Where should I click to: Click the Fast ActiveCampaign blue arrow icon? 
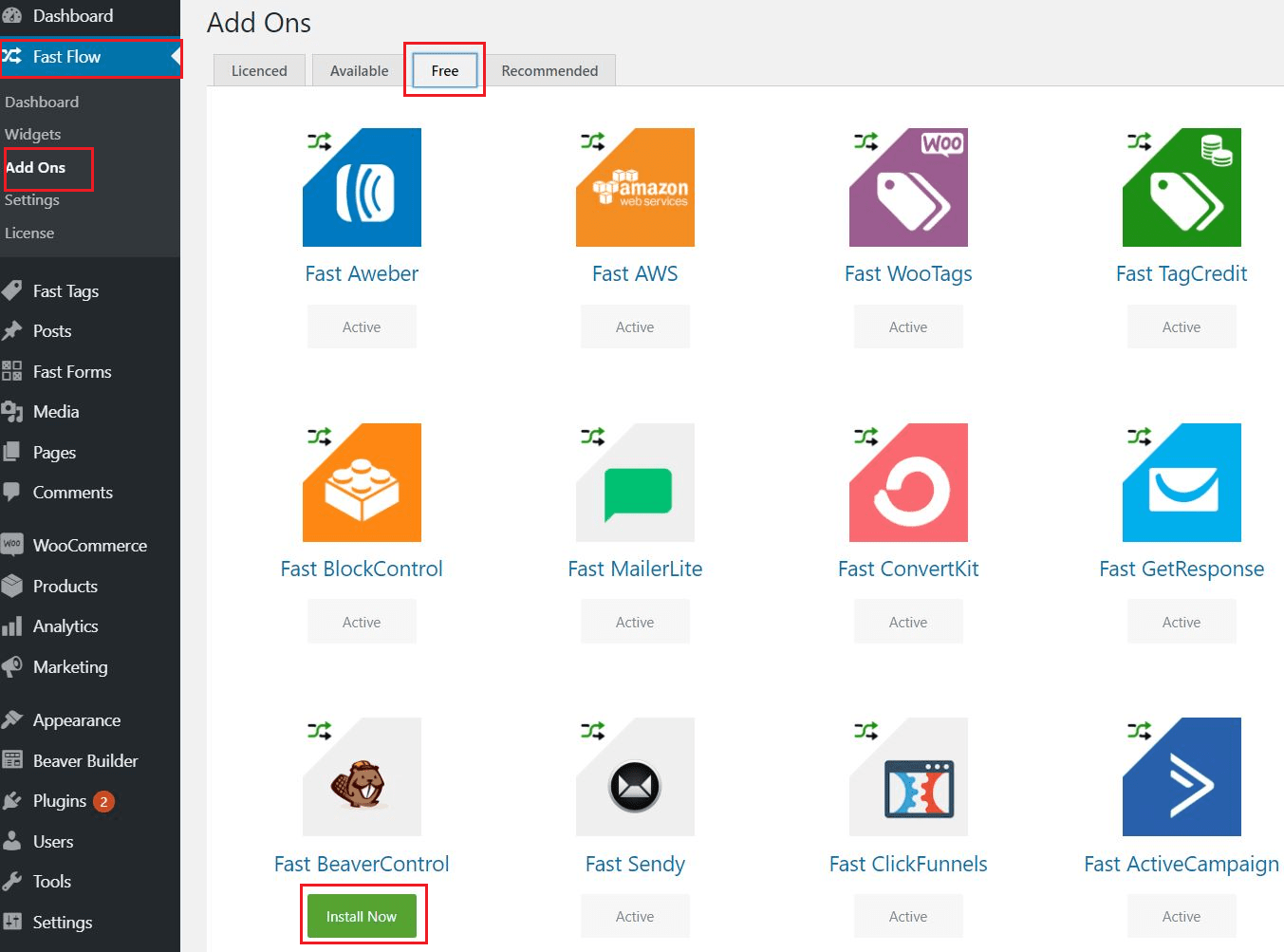1182,776
